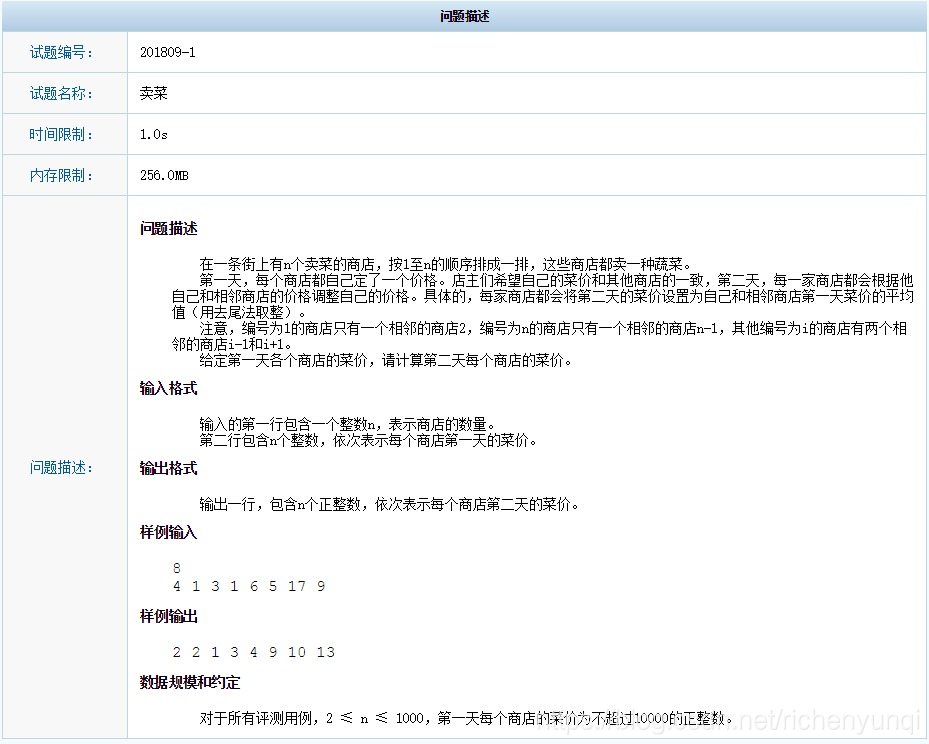Click the line '第二行包含n个整数'
The width and height of the screenshot is (929, 744).
click(x=369, y=440)
